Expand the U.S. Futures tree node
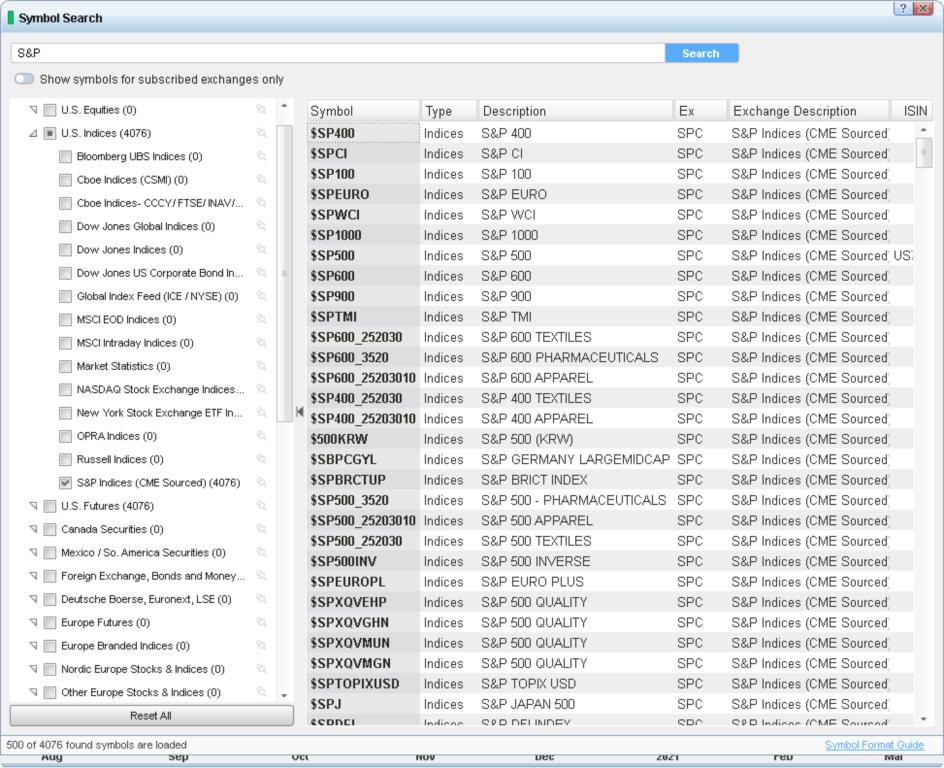This screenshot has height=768, width=944. pos(34,506)
